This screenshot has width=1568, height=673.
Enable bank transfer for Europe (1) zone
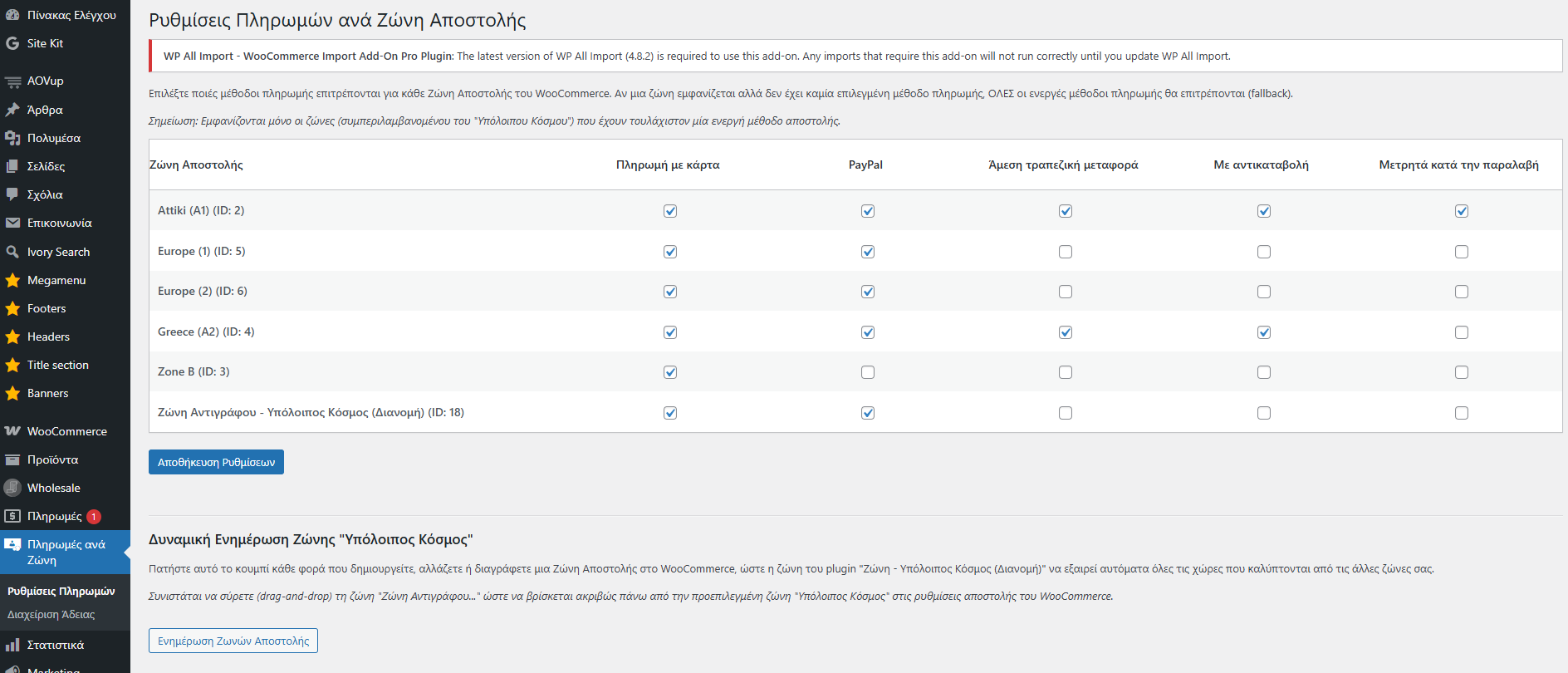pos(1066,252)
